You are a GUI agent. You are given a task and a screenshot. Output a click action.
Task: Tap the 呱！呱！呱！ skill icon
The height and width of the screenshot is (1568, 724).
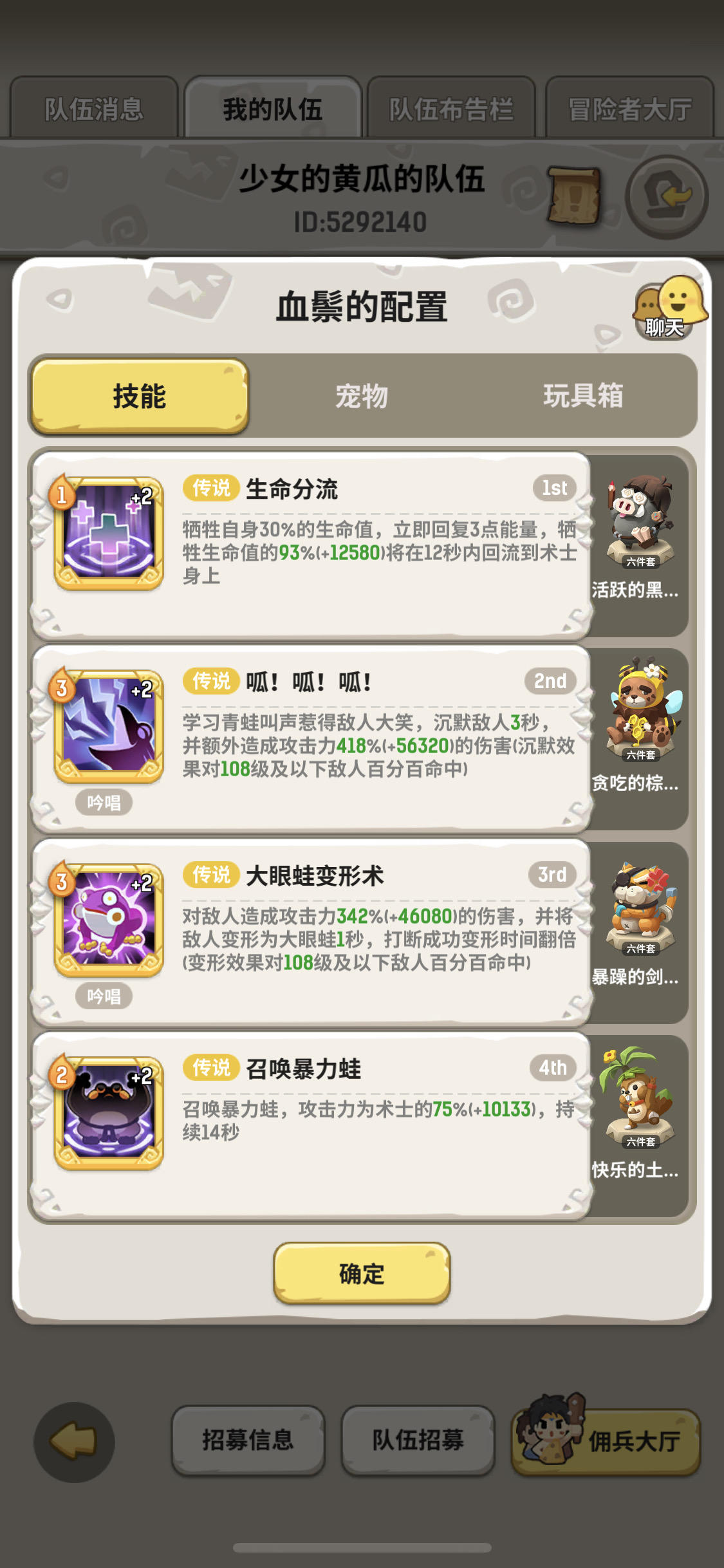click(x=108, y=727)
